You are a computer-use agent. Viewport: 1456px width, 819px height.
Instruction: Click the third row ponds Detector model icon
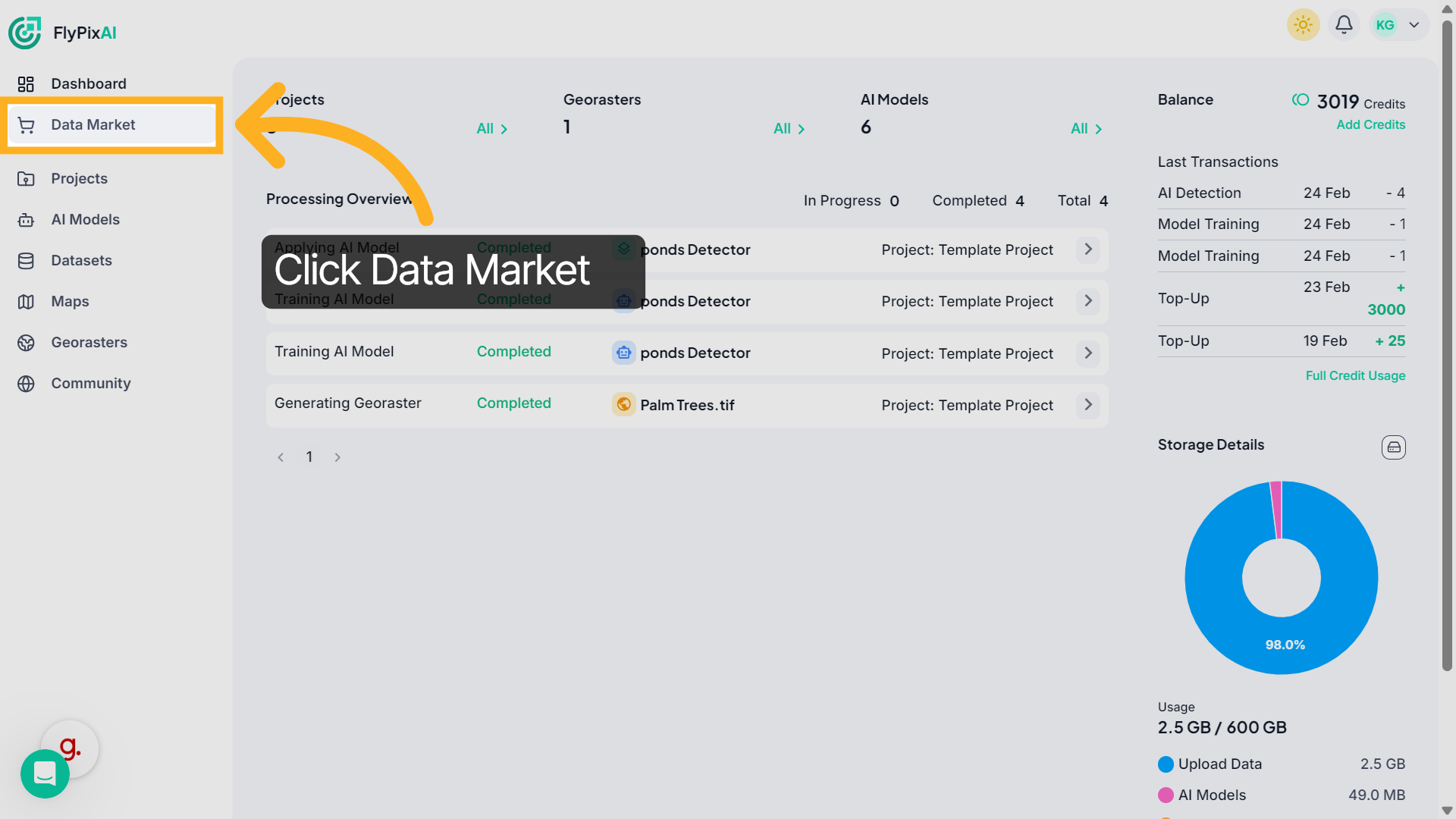point(623,353)
